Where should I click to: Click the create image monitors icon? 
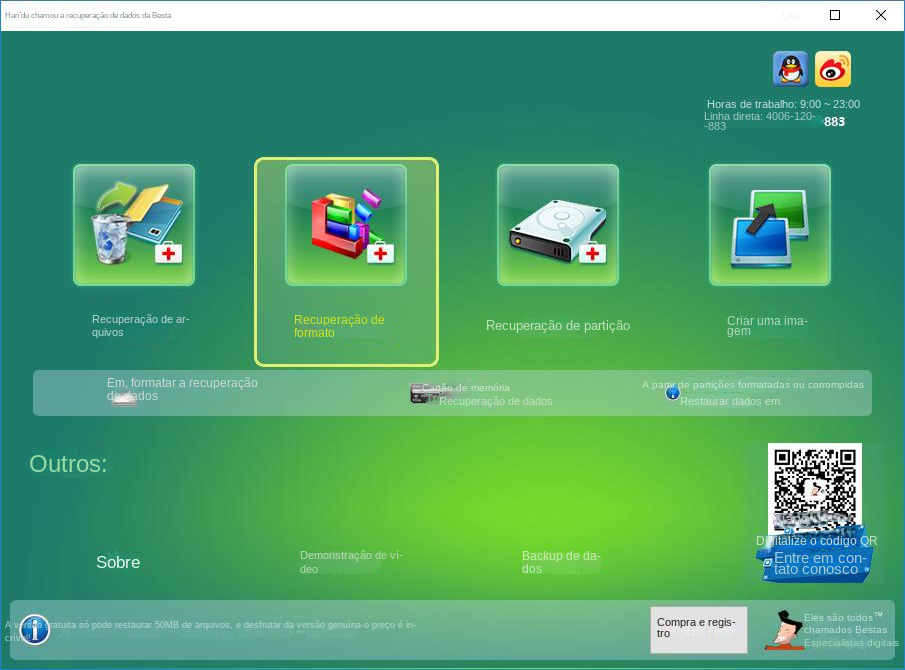tap(769, 224)
